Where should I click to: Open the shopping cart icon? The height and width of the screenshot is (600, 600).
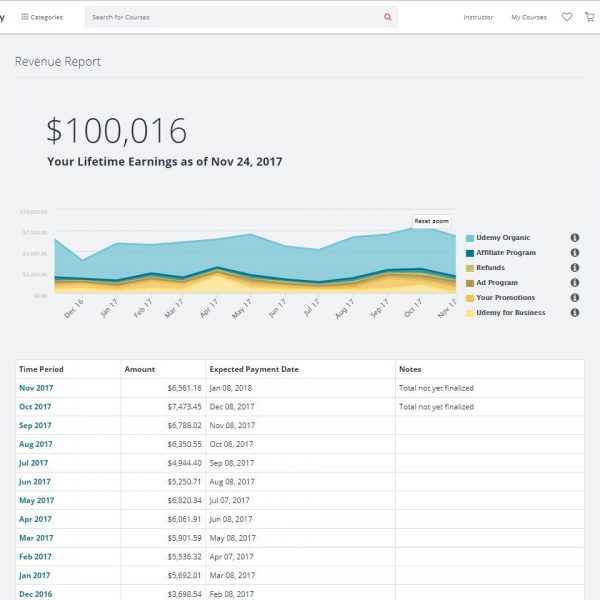coord(590,17)
